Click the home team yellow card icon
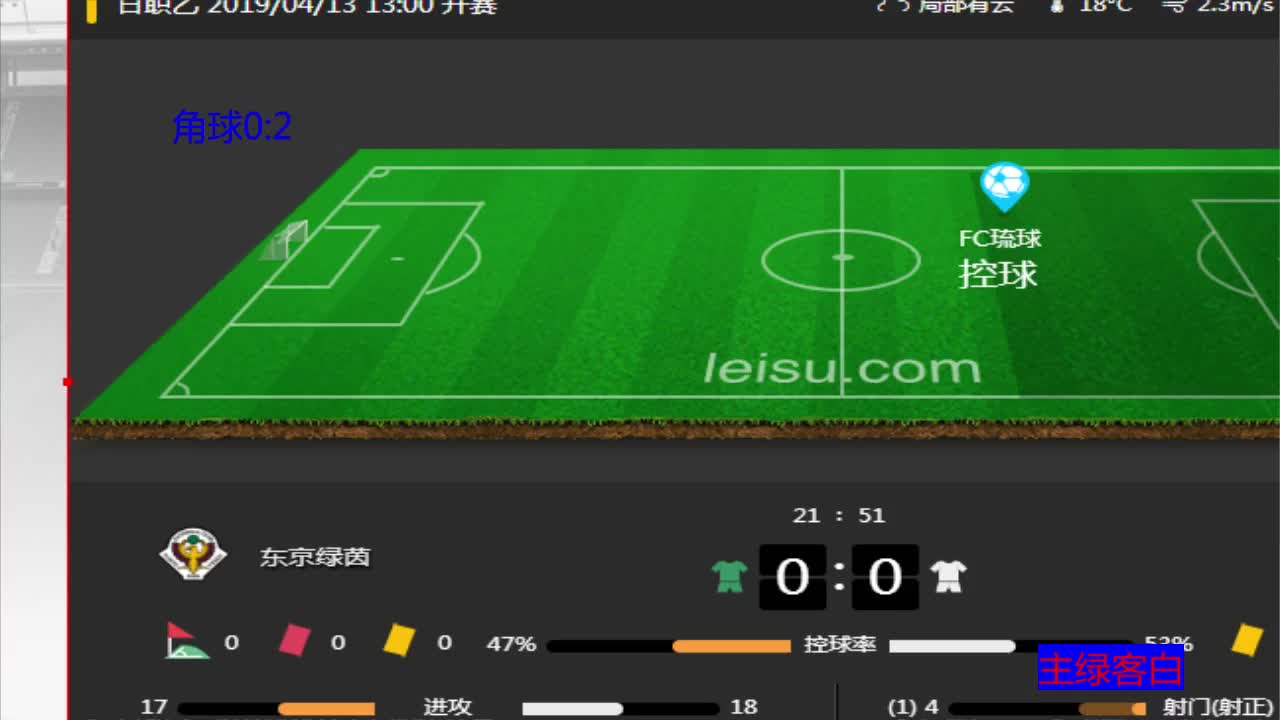The height and width of the screenshot is (720, 1280). click(399, 640)
